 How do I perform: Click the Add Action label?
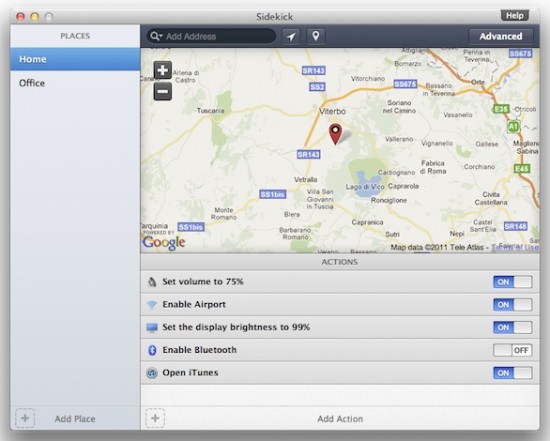pos(340,419)
